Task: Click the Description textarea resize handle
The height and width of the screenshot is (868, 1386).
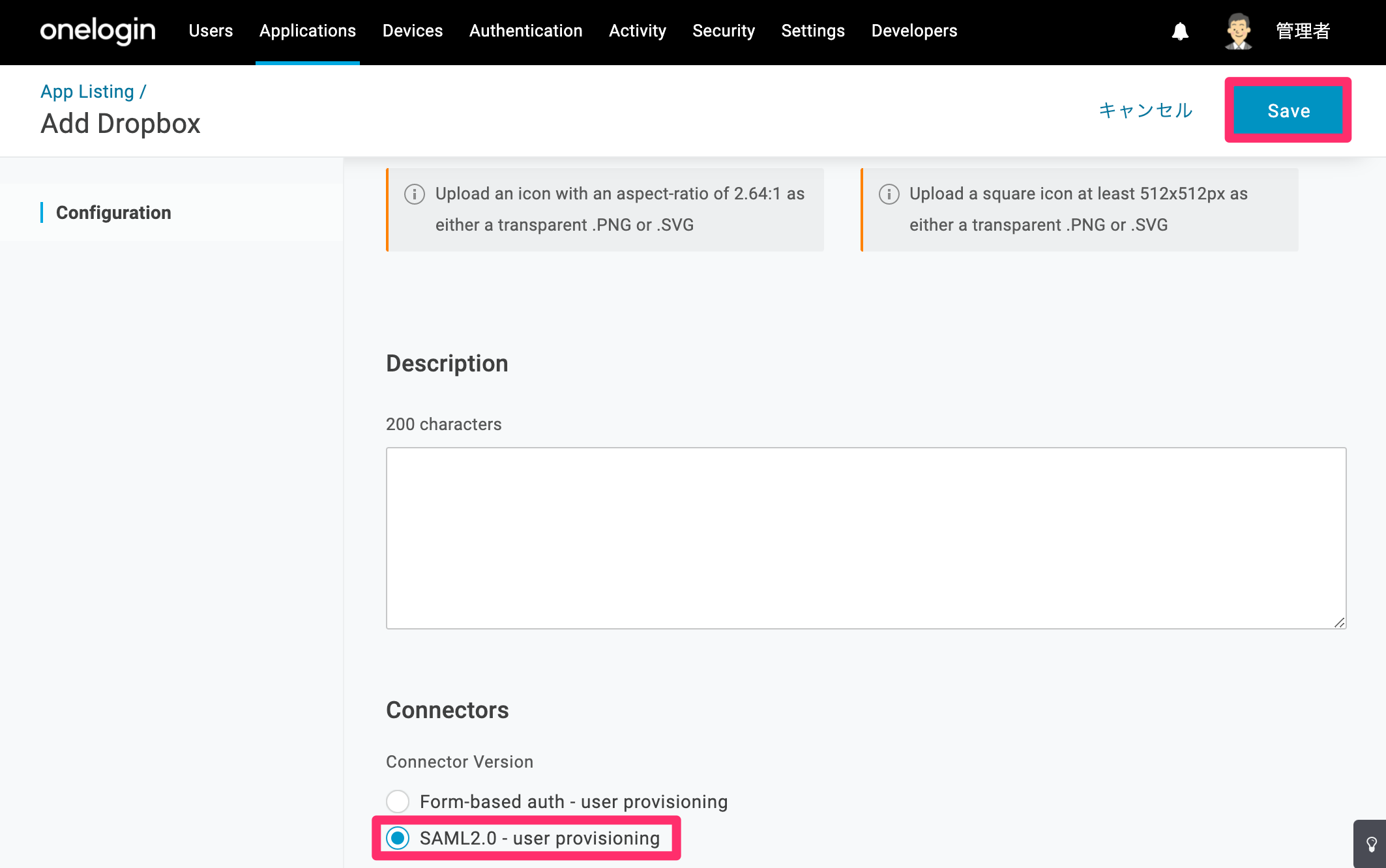Action: click(x=1339, y=622)
